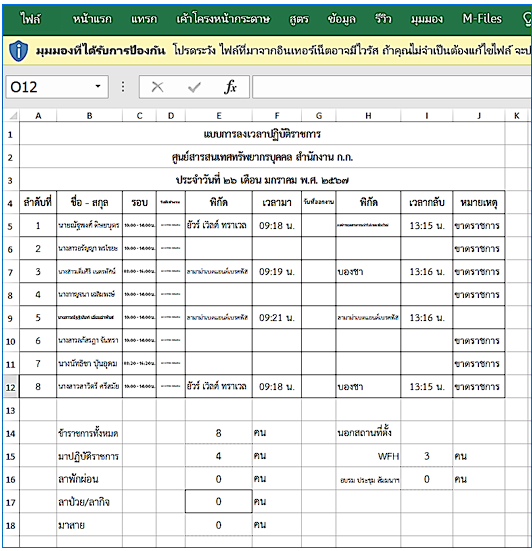Screen dimensions: 532x551
Task: Open the แทรก ribbon tab
Action: coord(144,19)
